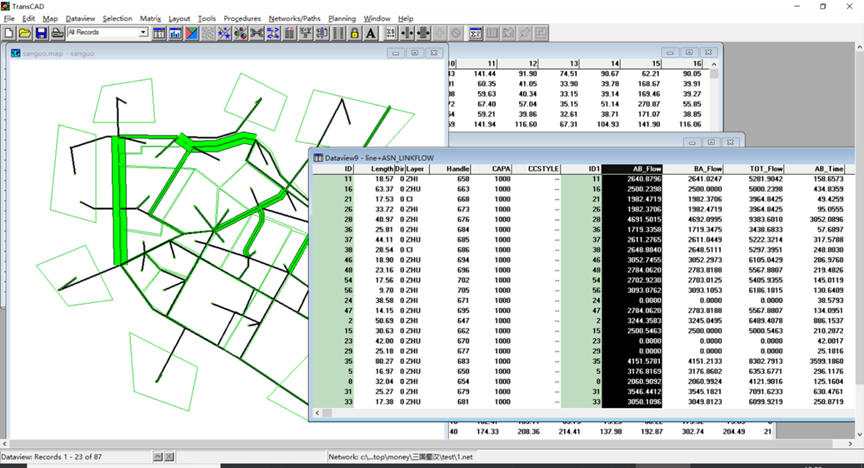Click the Print icon in toolbar

[x=57, y=33]
